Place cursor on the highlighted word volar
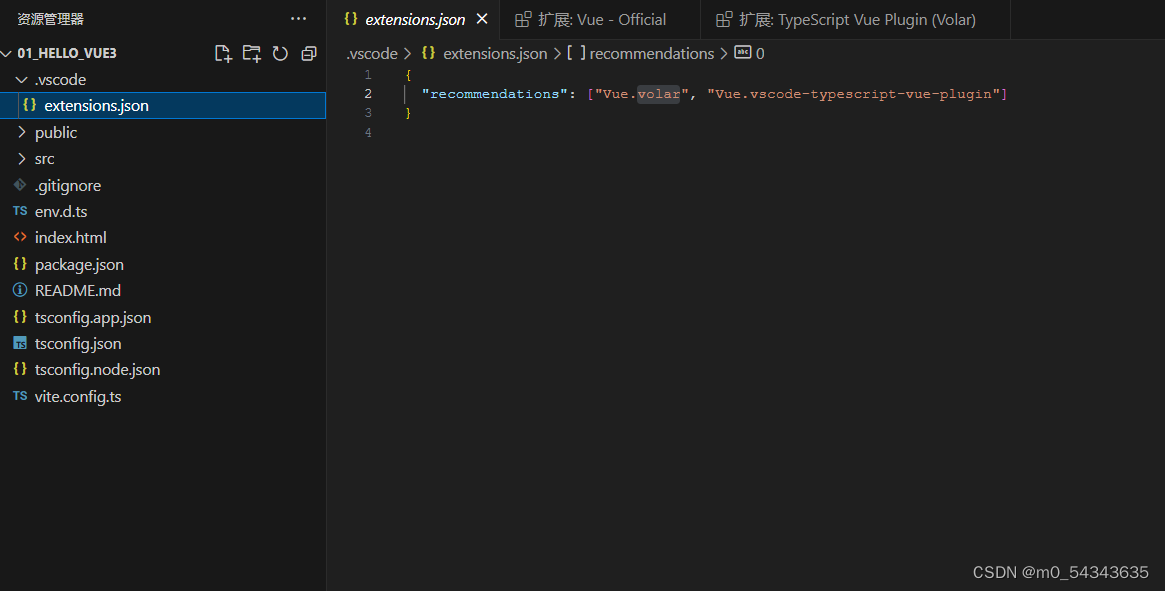The height and width of the screenshot is (591, 1165). pos(658,93)
